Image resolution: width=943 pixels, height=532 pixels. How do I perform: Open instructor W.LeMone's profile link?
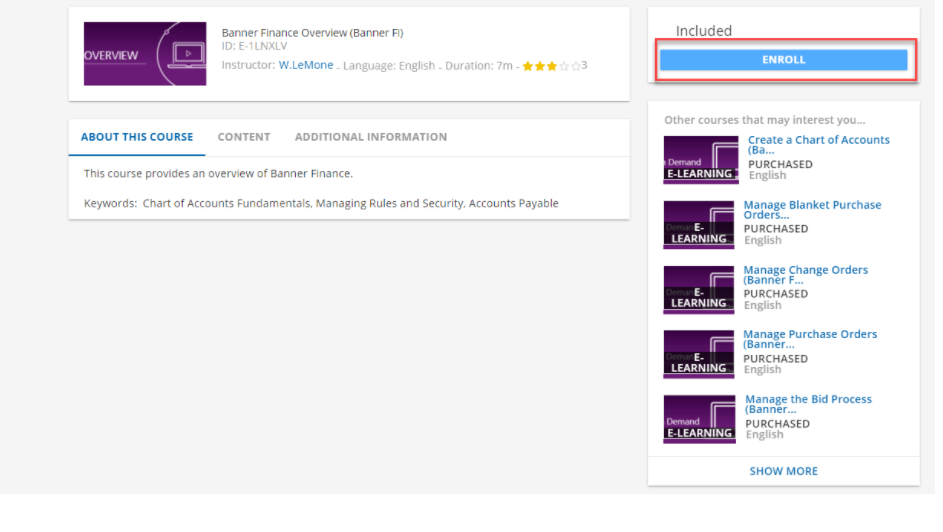point(306,65)
